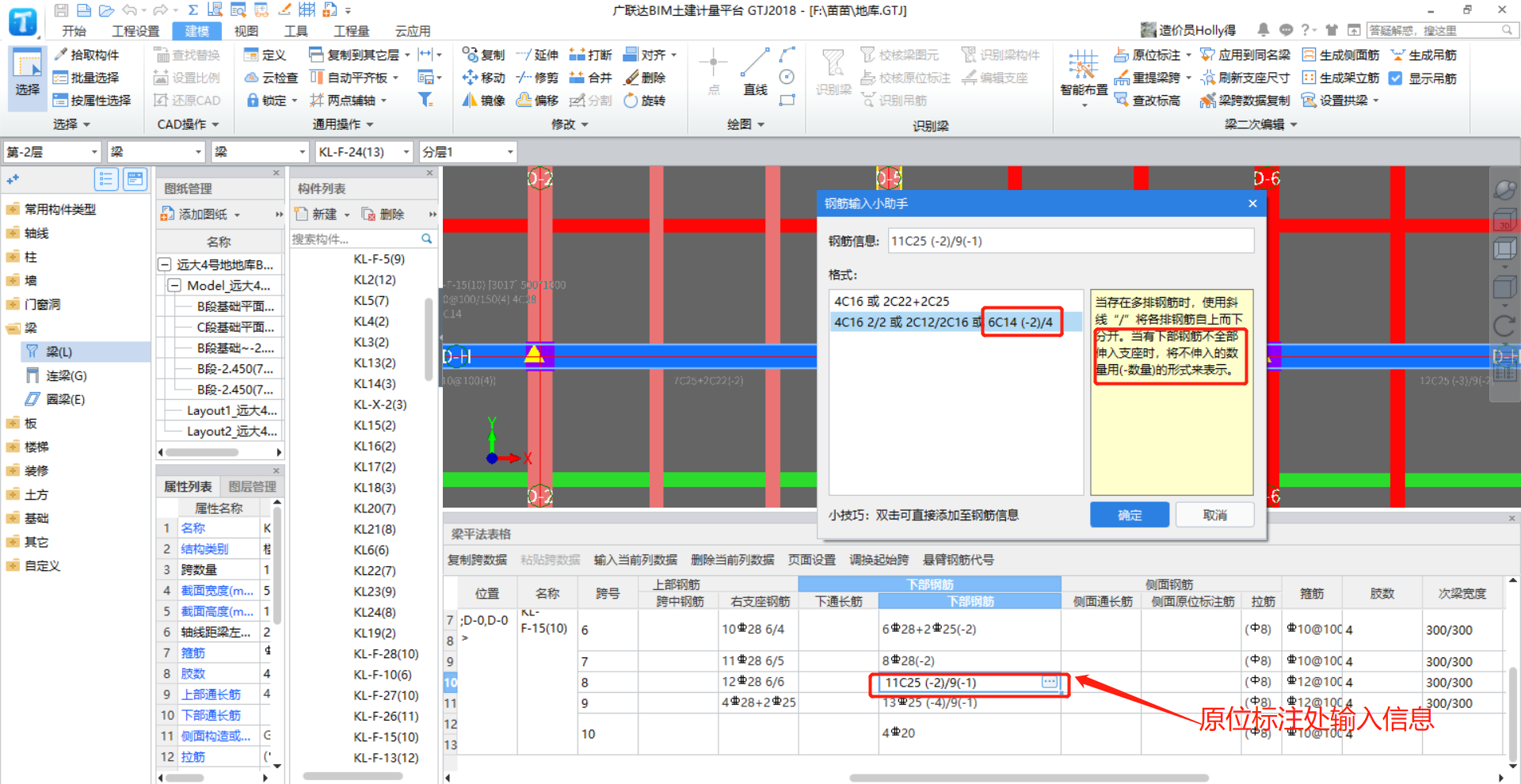
Task: Run the 云检查 cloud check tool
Action: coord(271,78)
